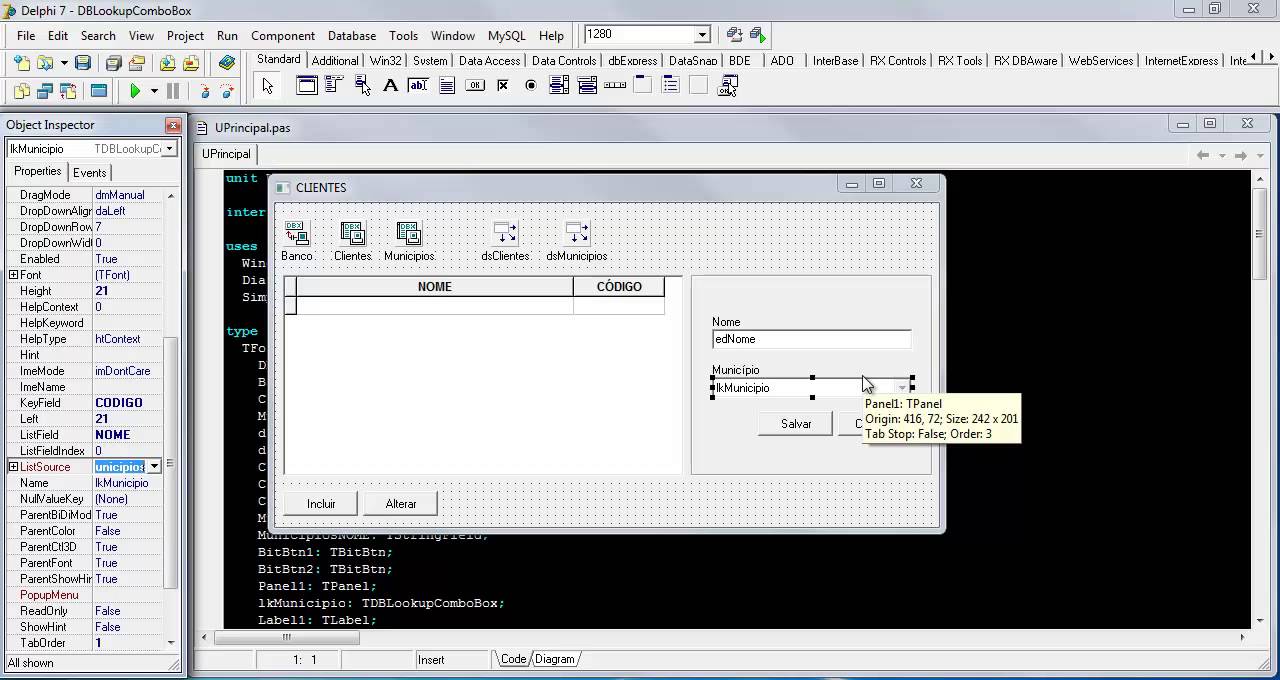
Task: Open the dropdown arrow beside Open icon
Action: [63, 63]
